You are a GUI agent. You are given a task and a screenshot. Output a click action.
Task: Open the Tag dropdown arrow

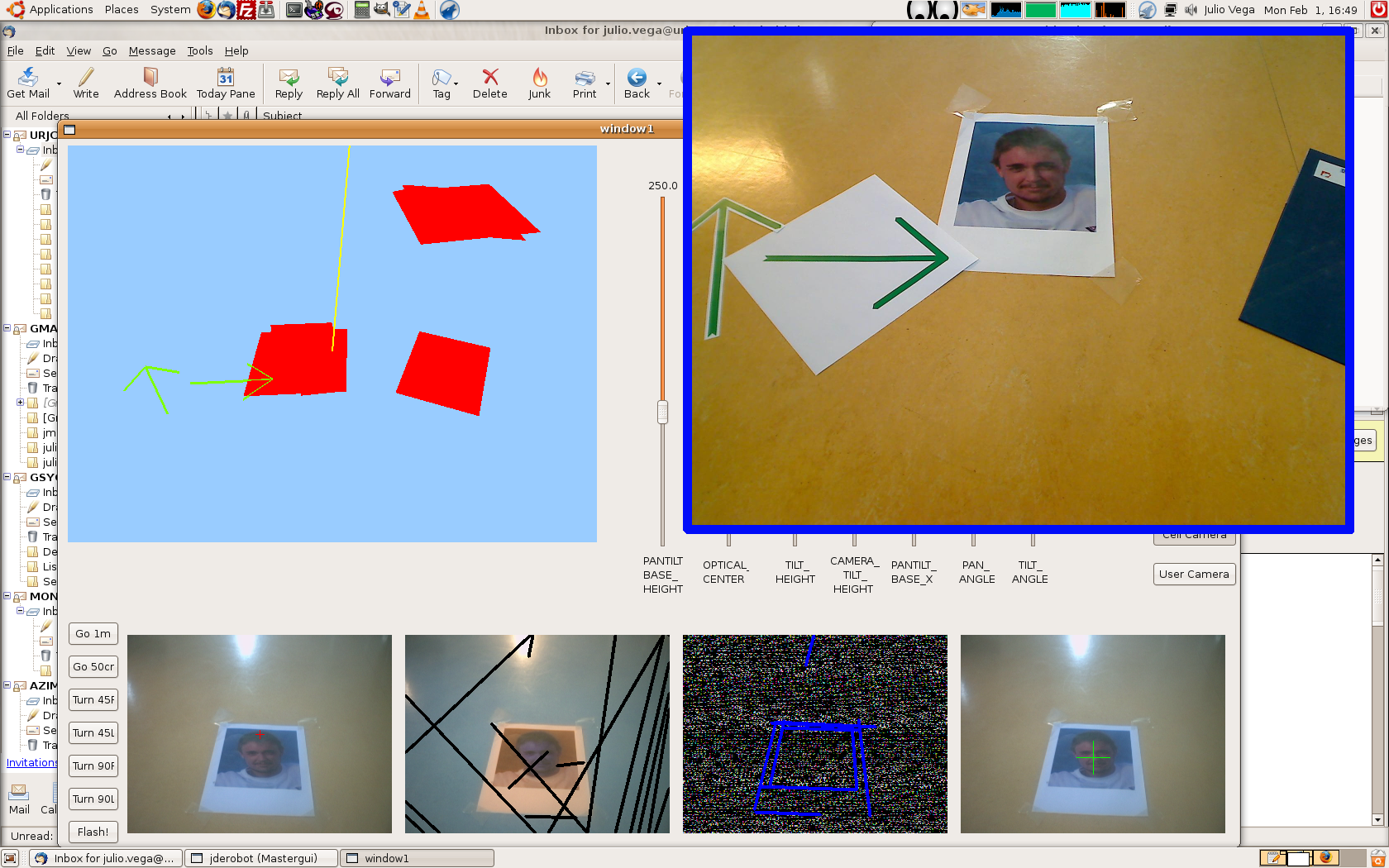coord(456,83)
